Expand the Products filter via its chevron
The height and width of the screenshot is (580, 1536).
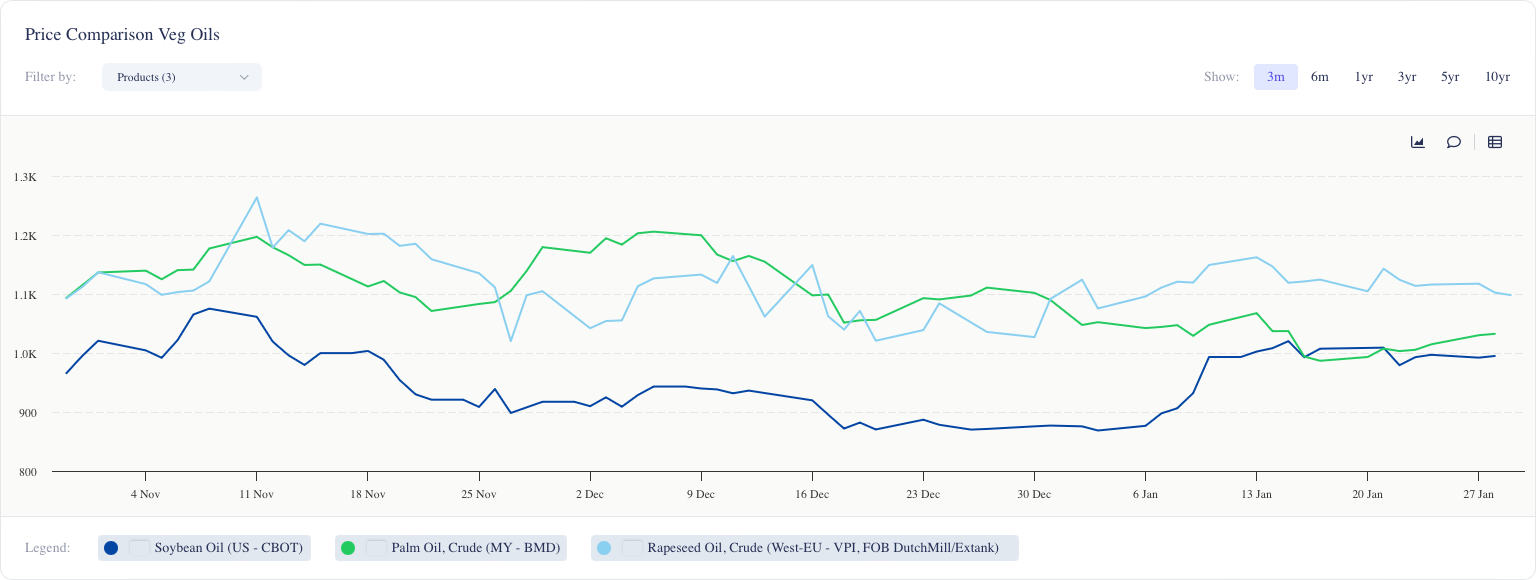click(243, 77)
